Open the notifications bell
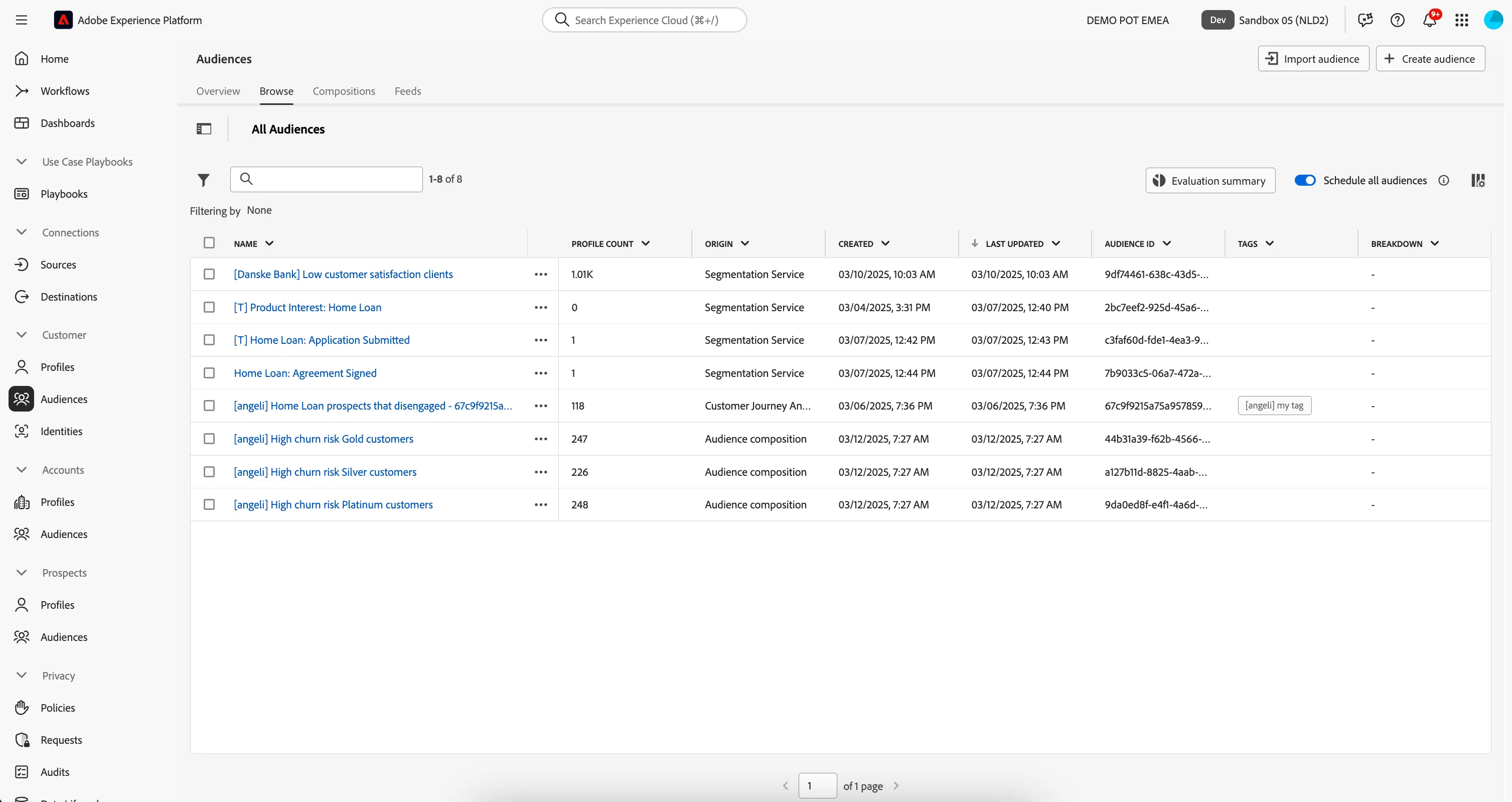Image resolution: width=1512 pixels, height=802 pixels. tap(1430, 20)
